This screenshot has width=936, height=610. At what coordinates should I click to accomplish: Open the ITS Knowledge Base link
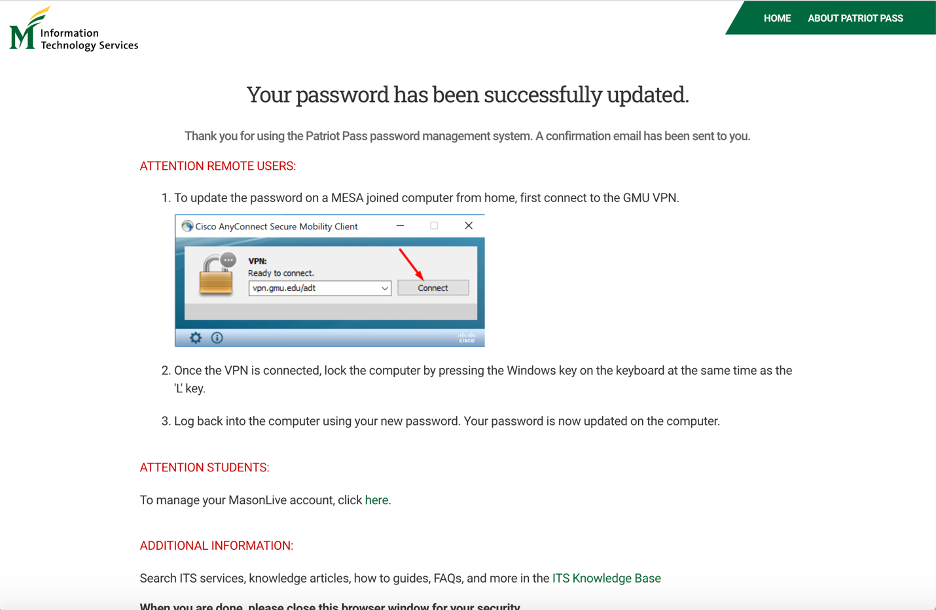pyautogui.click(x=606, y=578)
